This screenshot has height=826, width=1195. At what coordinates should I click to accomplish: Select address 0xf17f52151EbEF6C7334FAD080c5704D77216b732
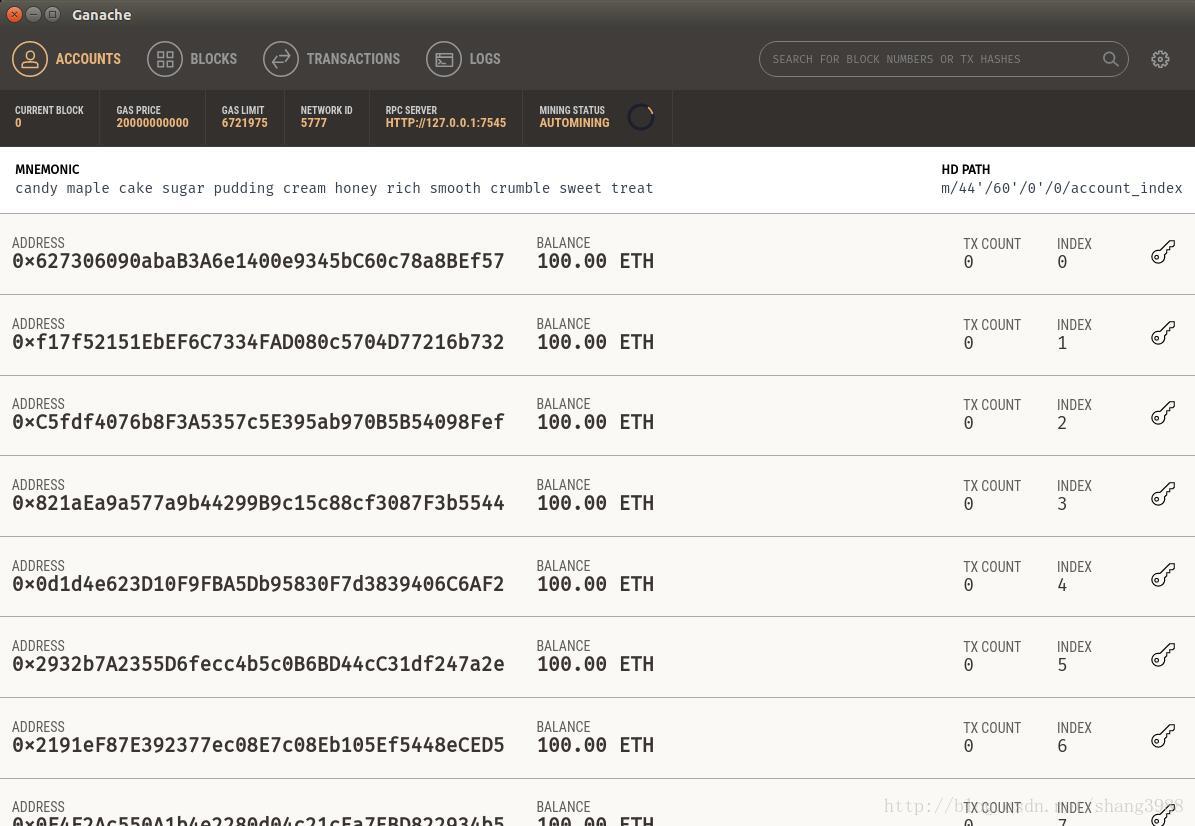[258, 342]
